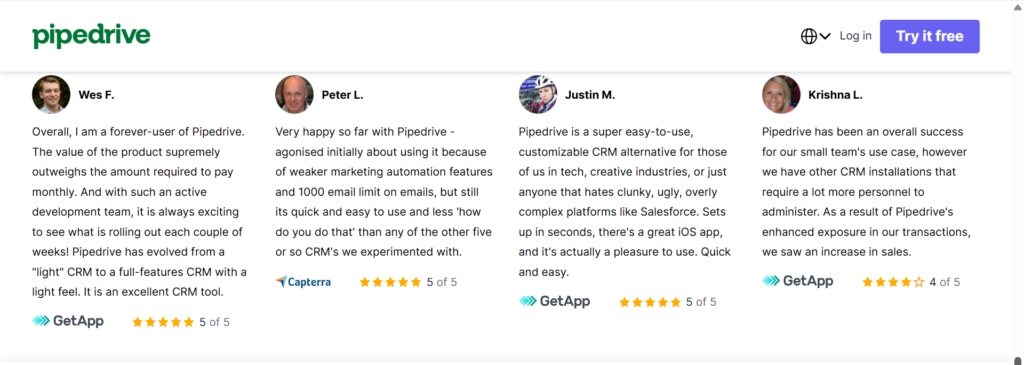Open the globe language selector

click(808, 37)
